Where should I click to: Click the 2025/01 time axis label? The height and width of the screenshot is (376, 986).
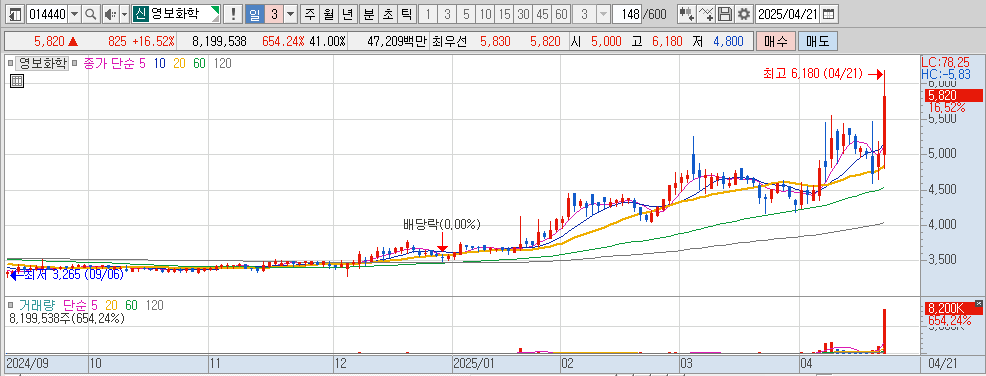click(475, 363)
